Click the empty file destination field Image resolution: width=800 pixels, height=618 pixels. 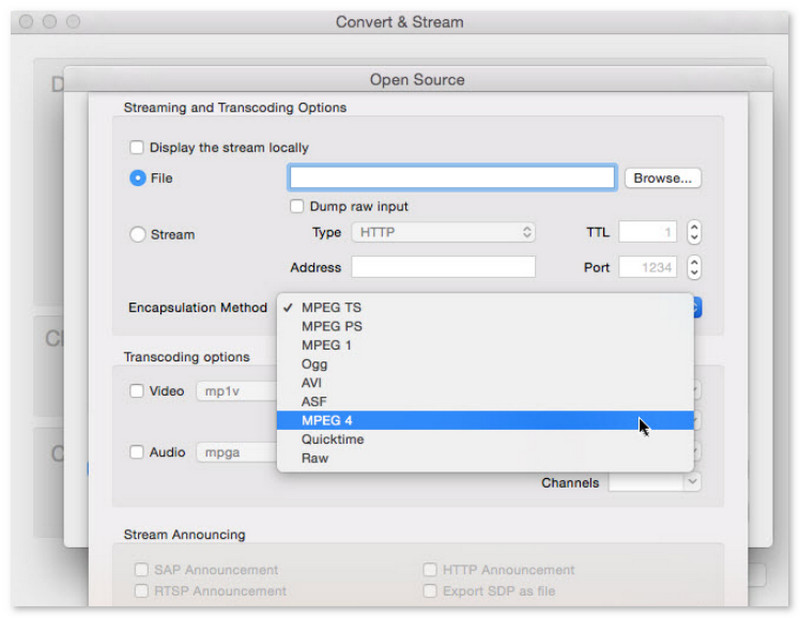click(451, 177)
